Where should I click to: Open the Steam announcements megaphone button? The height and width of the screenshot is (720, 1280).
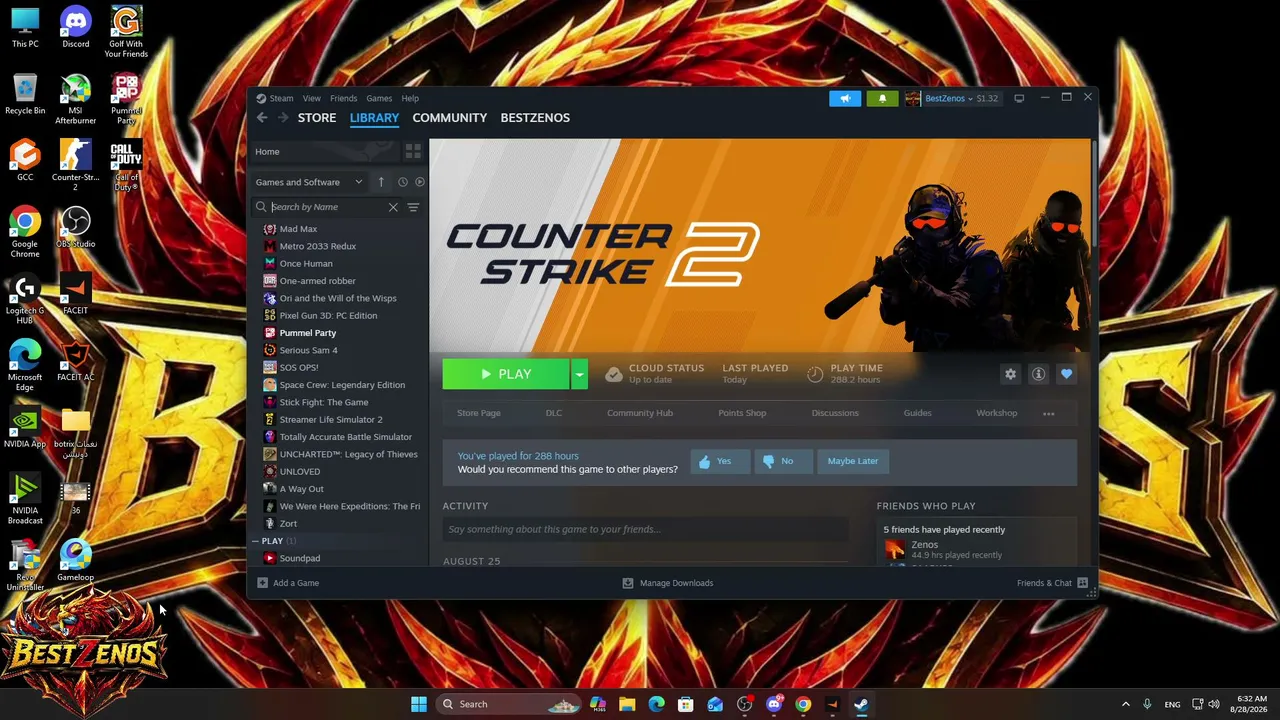click(845, 98)
